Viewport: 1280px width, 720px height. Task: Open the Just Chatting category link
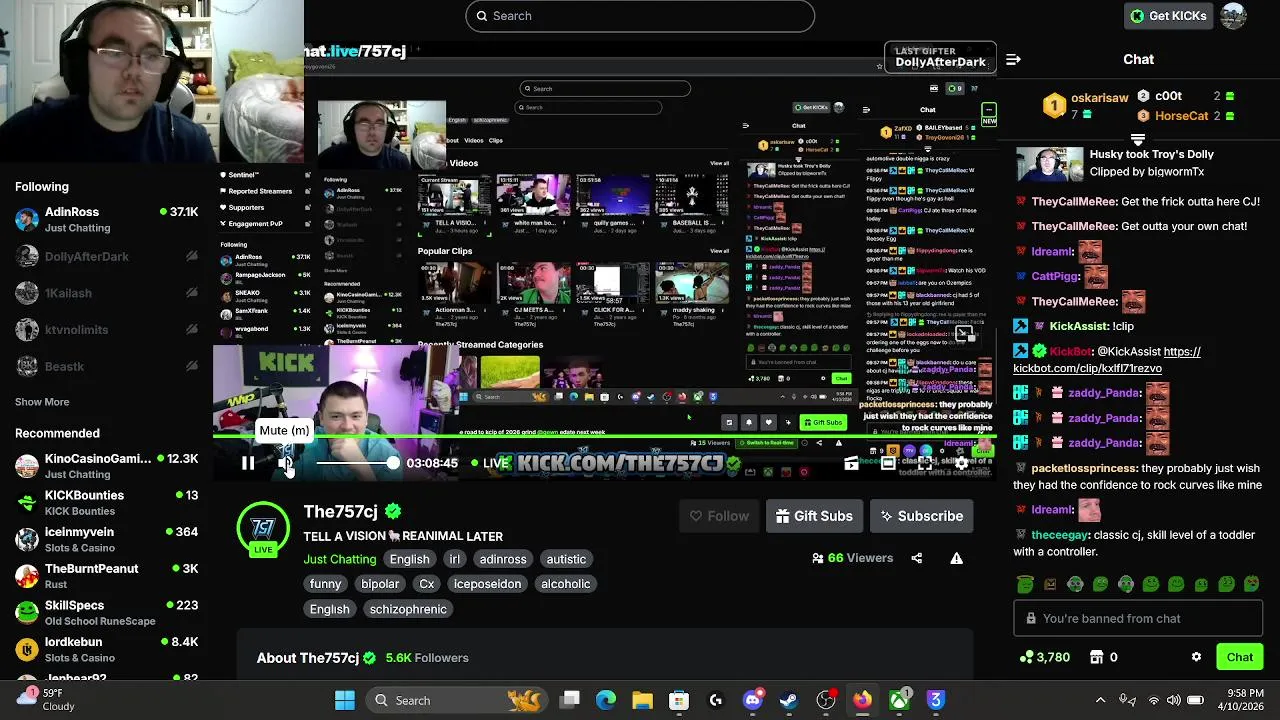click(340, 559)
